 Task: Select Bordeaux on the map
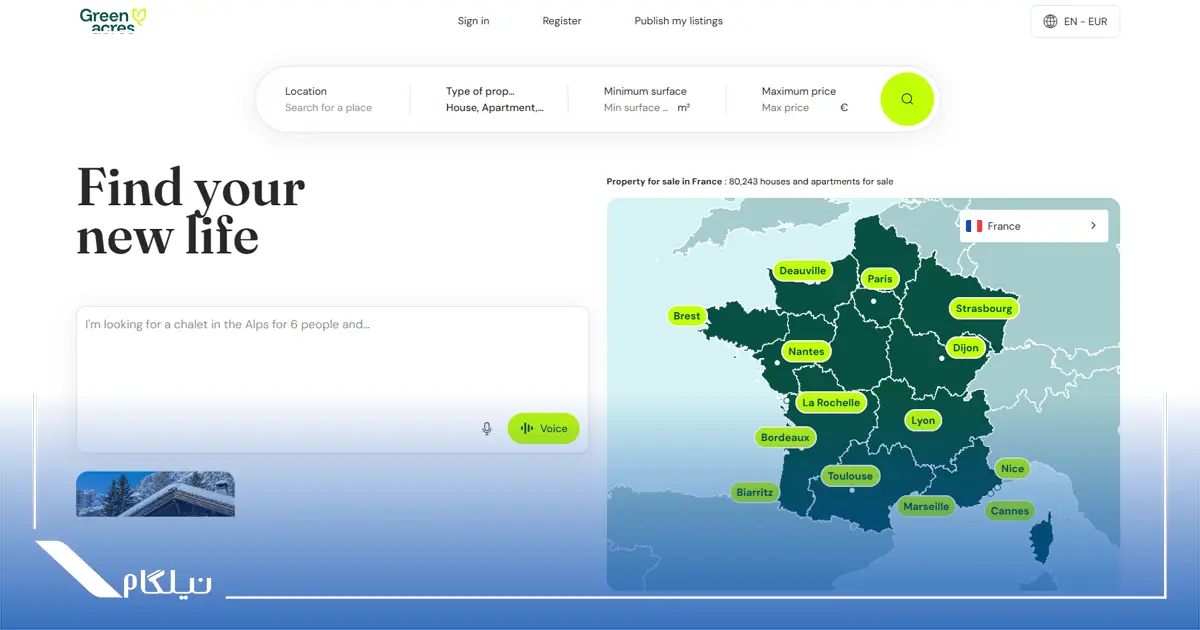click(785, 438)
